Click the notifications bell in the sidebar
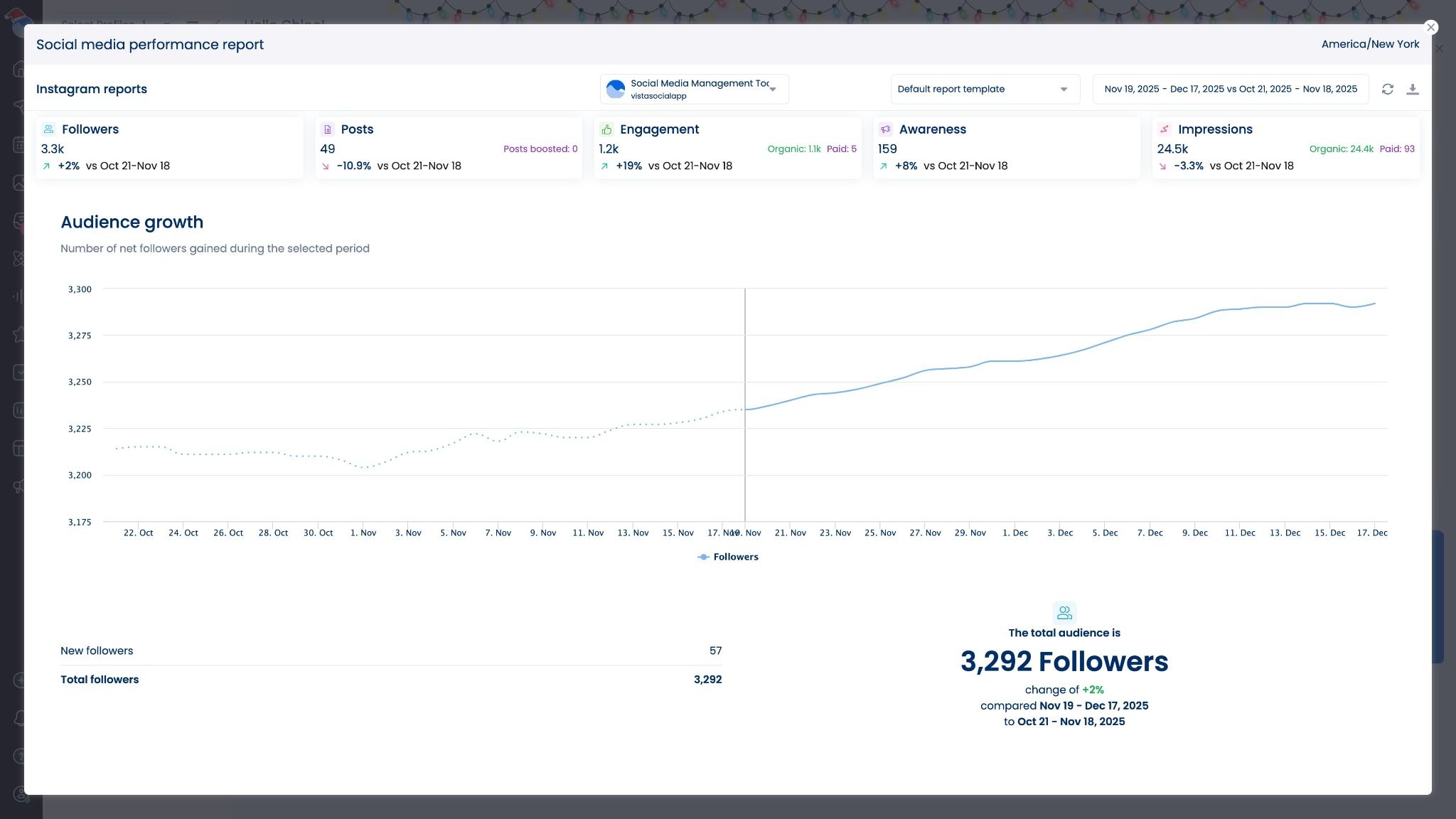 tap(18, 717)
